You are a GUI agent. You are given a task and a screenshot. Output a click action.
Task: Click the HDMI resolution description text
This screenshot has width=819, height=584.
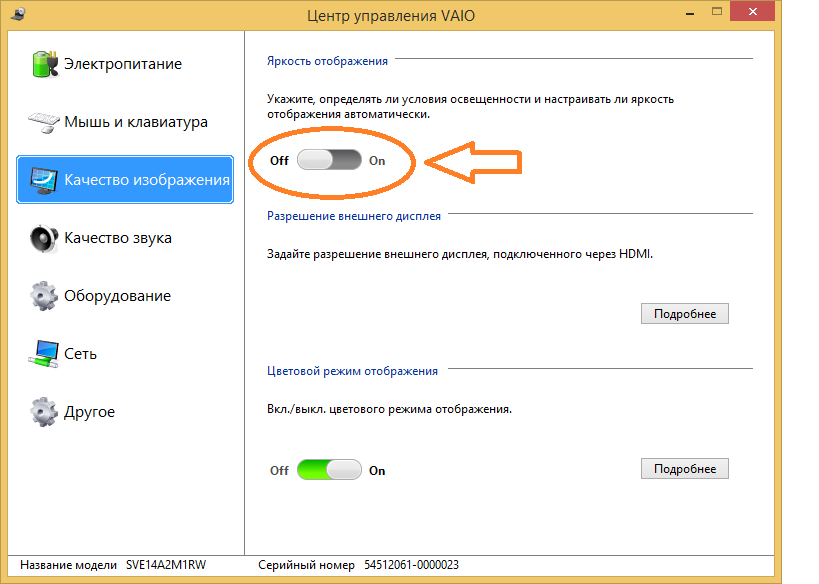click(460, 254)
